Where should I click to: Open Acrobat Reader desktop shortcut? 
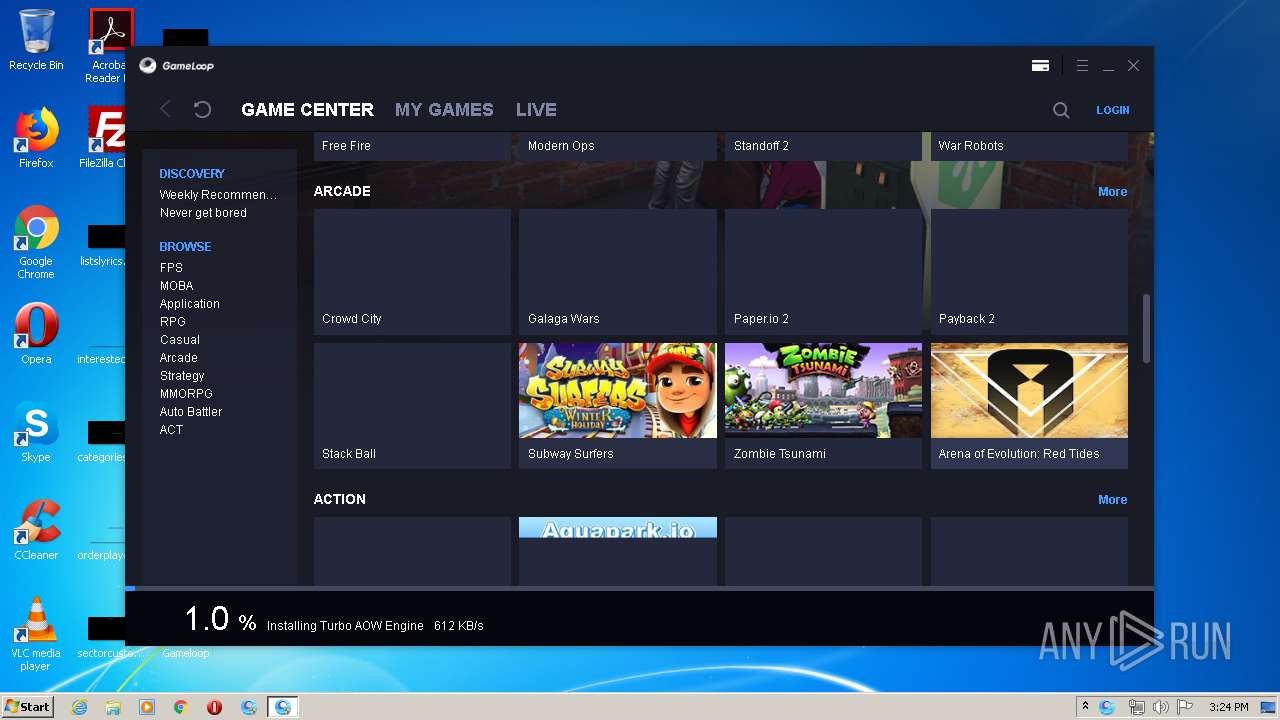(x=108, y=46)
